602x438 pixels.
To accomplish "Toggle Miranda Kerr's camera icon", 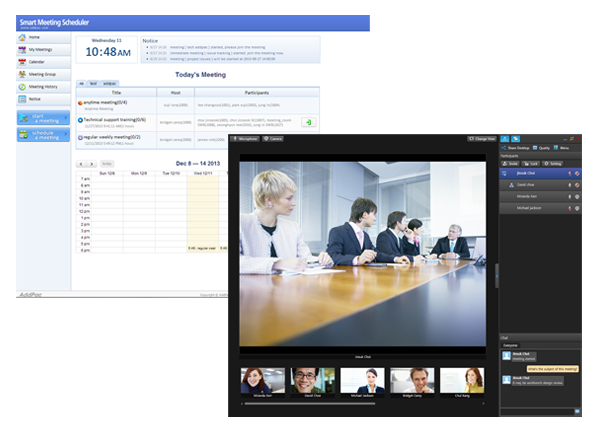I will (x=577, y=197).
